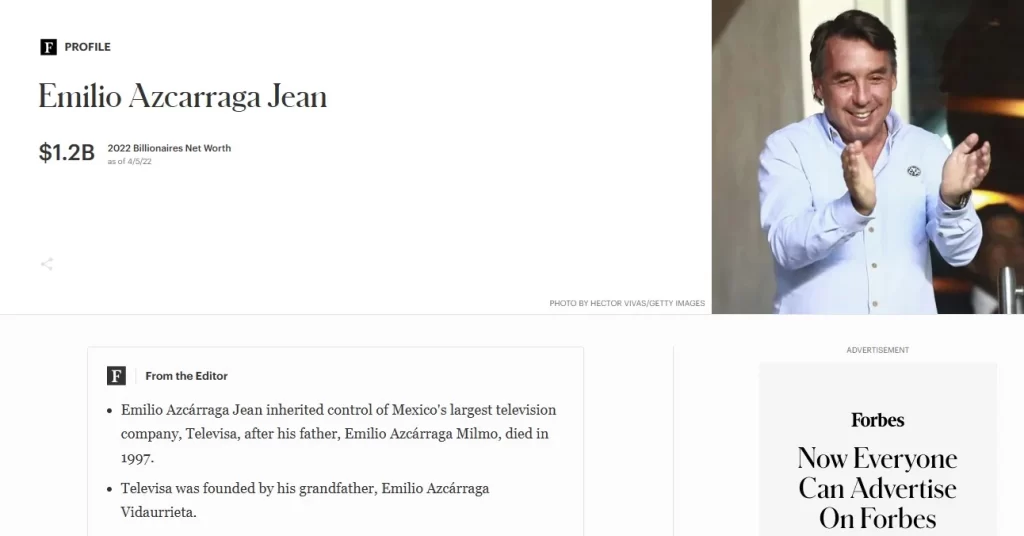Click the Photo by Hector Vivas credit
The image size is (1024, 536).
click(627, 303)
